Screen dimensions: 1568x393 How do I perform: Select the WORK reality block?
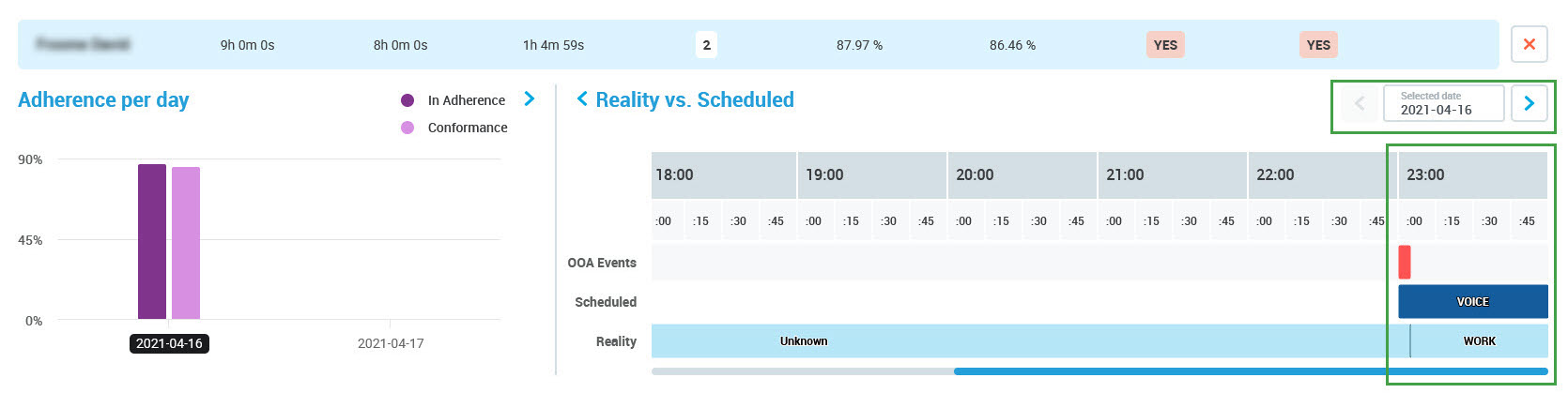1479,341
